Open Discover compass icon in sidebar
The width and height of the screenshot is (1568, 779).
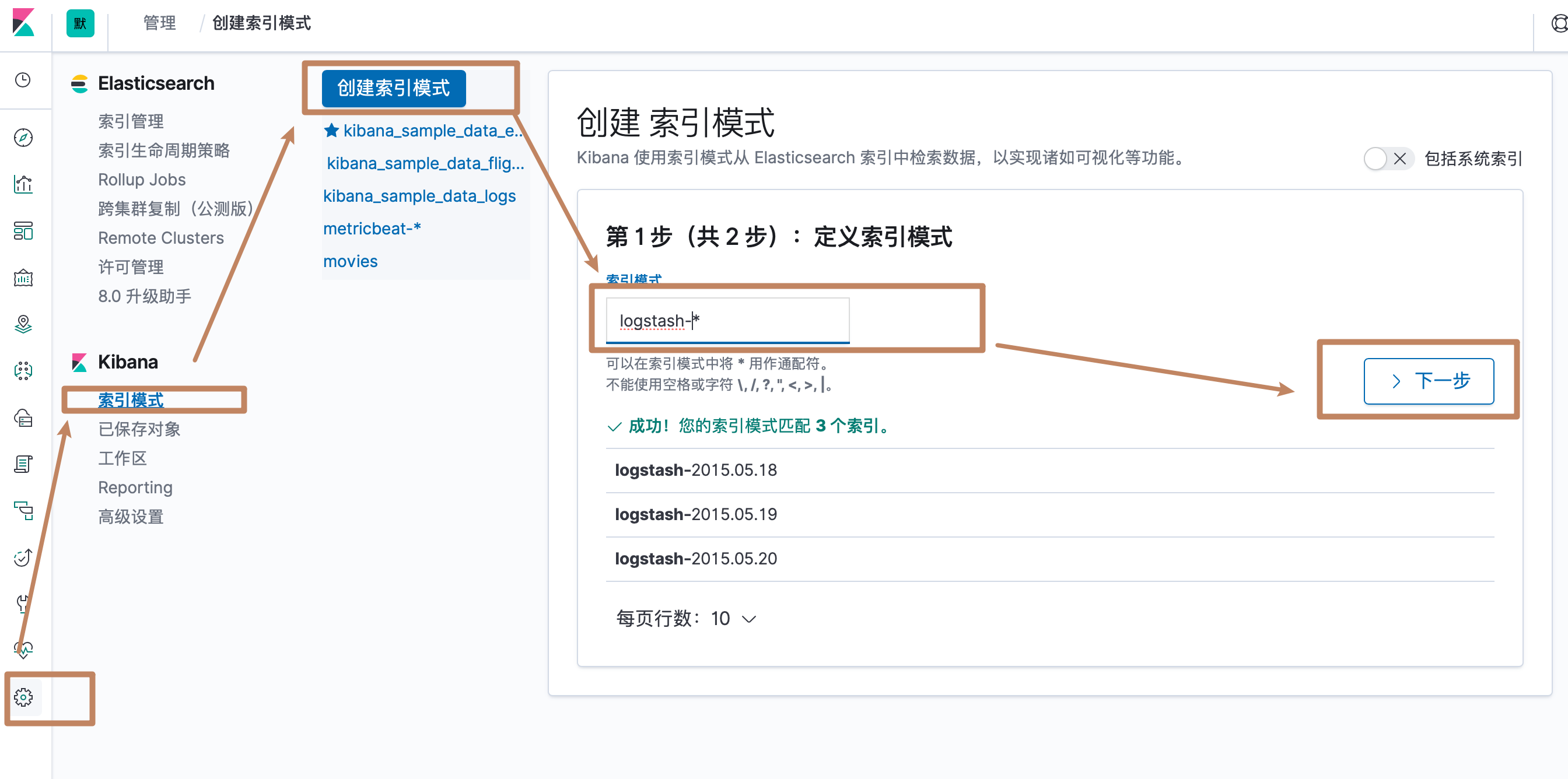point(23,138)
